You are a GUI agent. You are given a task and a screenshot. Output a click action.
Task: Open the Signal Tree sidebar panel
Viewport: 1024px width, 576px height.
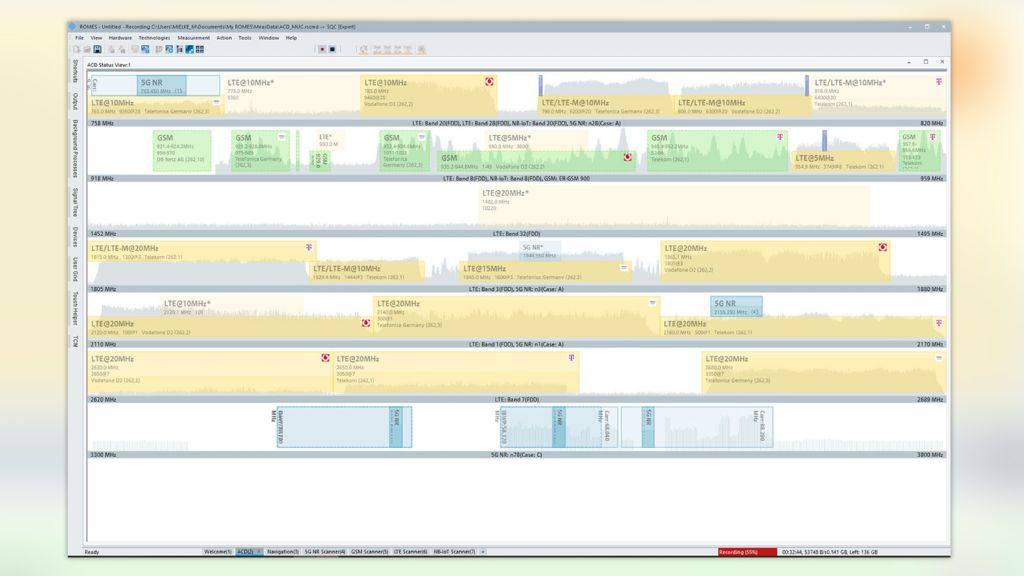pyautogui.click(x=73, y=200)
